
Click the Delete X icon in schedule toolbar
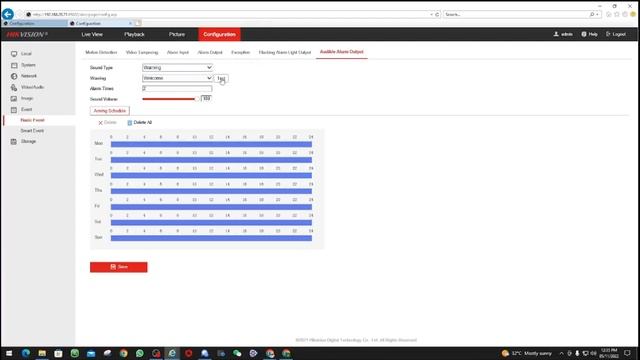[100, 123]
